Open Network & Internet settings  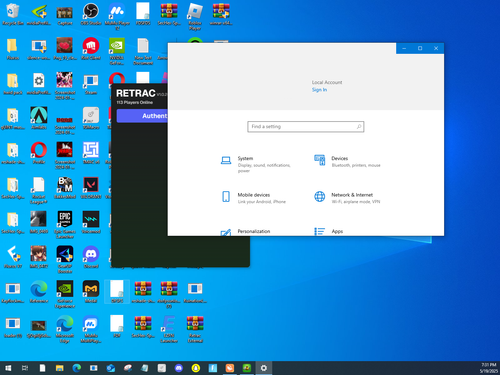[x=347, y=198]
